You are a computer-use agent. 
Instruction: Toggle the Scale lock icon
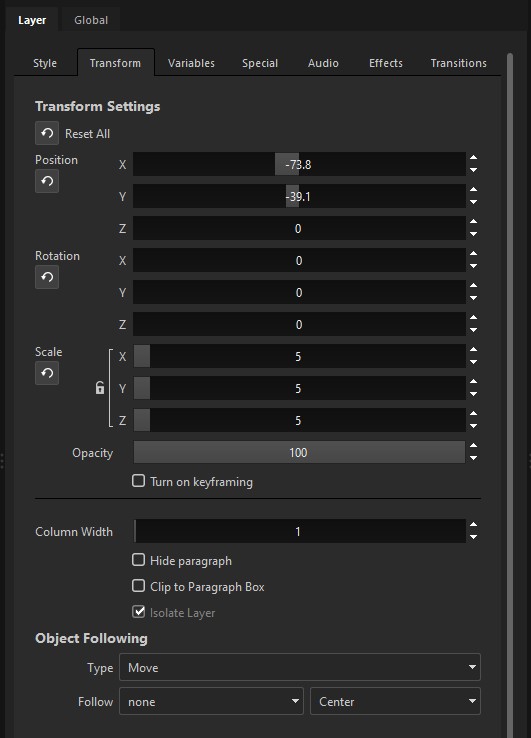[x=100, y=388]
